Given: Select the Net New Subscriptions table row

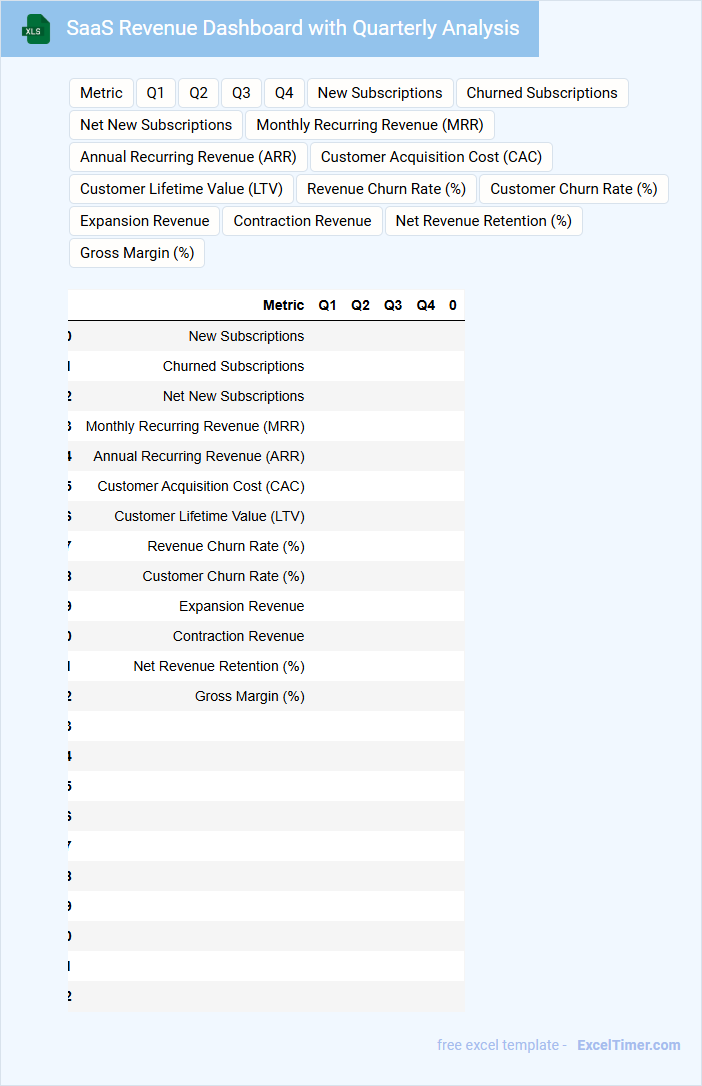Looking at the screenshot, I should tap(266, 396).
